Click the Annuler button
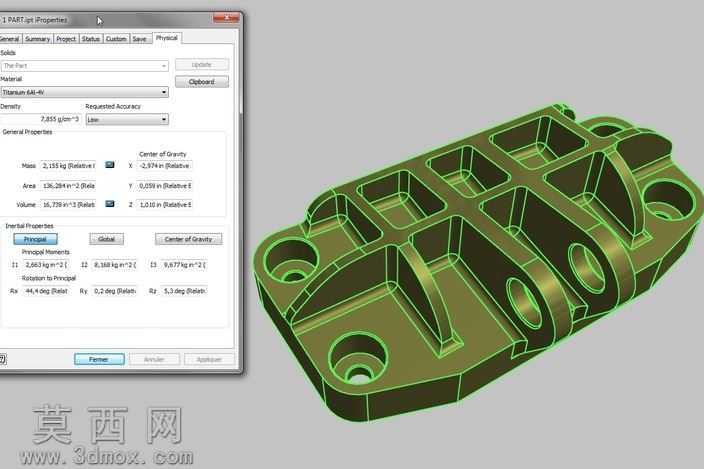Screen dimensions: 704x469 pos(154,359)
